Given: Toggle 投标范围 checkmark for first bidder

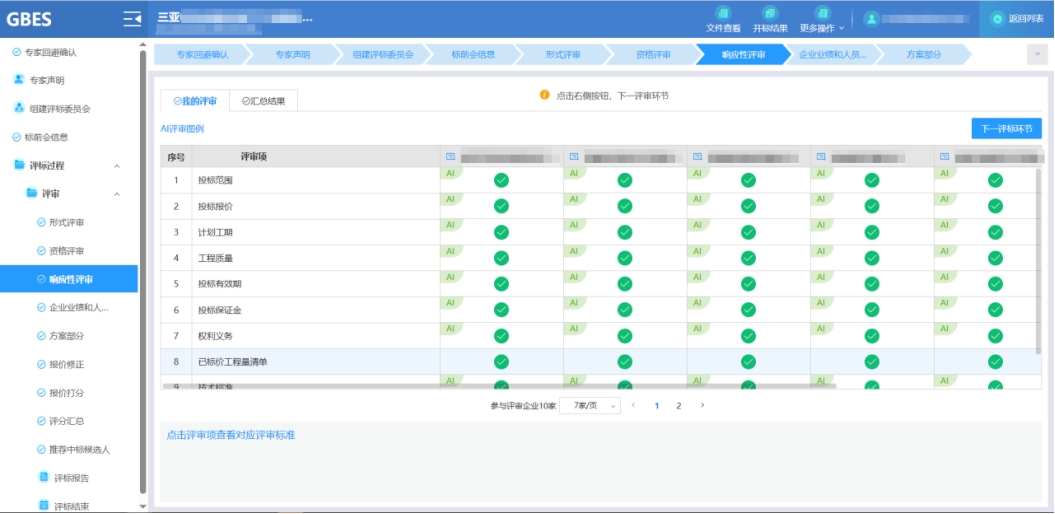Looking at the screenshot, I should coord(501,180).
